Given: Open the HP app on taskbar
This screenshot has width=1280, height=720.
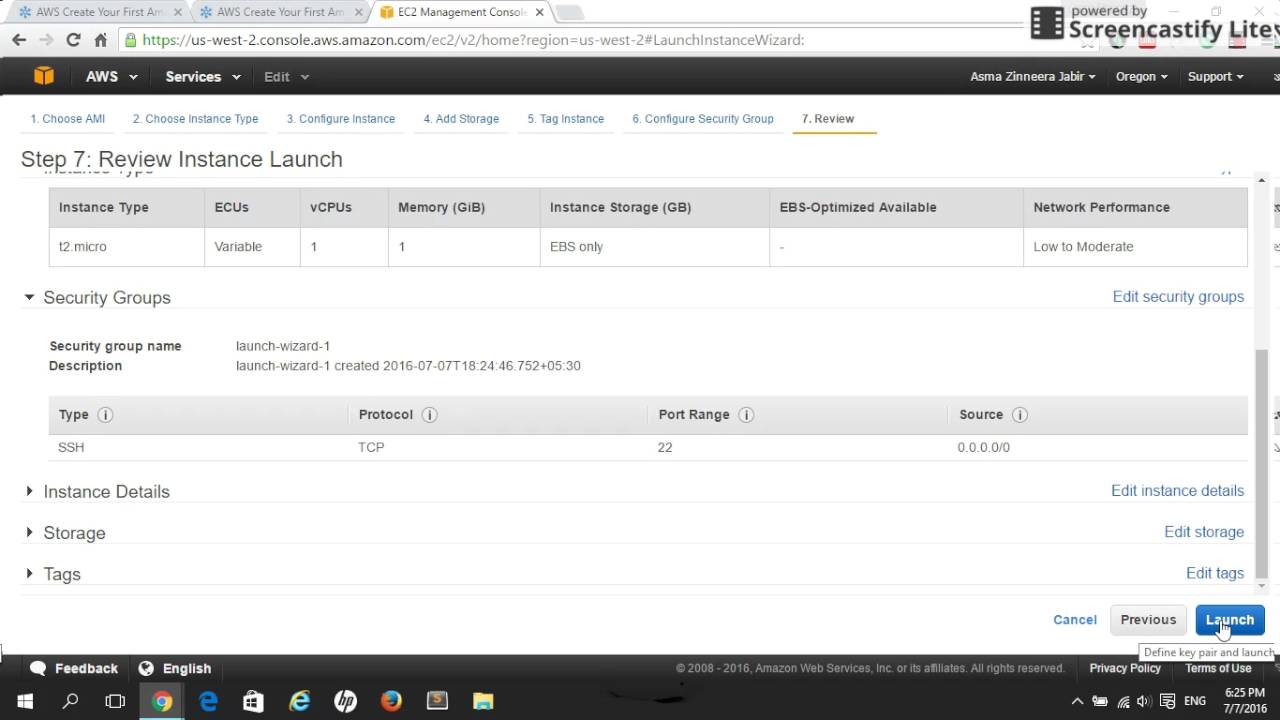Looking at the screenshot, I should (345, 701).
